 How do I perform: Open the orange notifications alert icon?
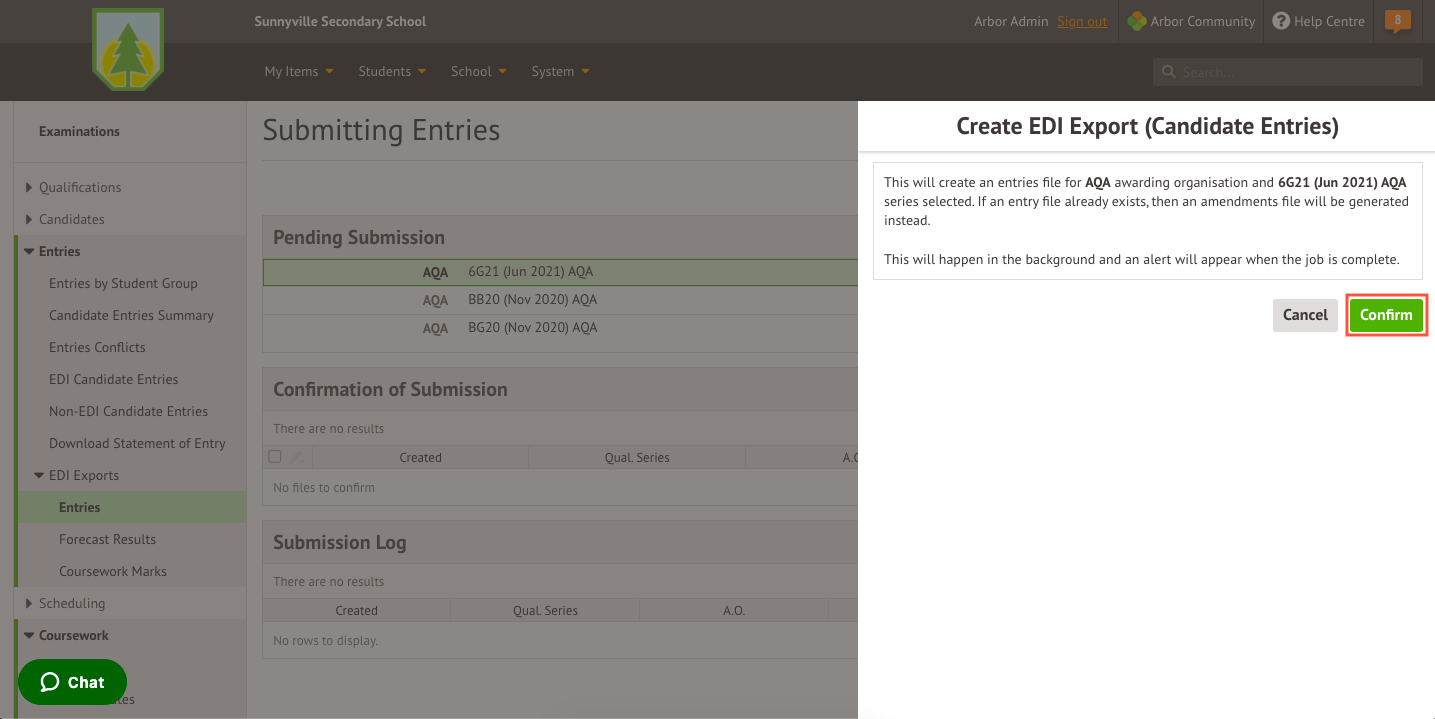click(1397, 21)
